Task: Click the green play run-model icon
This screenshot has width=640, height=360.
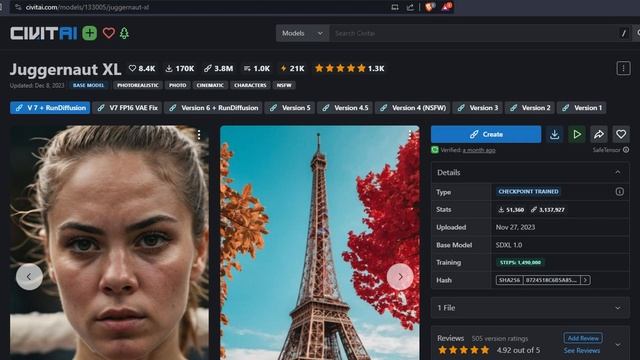Action: click(577, 134)
